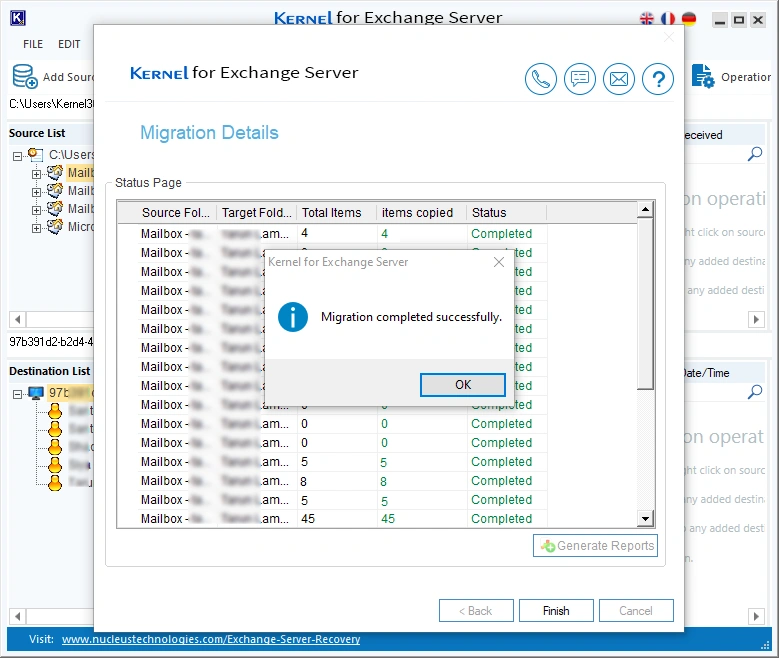
Task: Click status list scrollbar down arrow
Action: point(645,519)
